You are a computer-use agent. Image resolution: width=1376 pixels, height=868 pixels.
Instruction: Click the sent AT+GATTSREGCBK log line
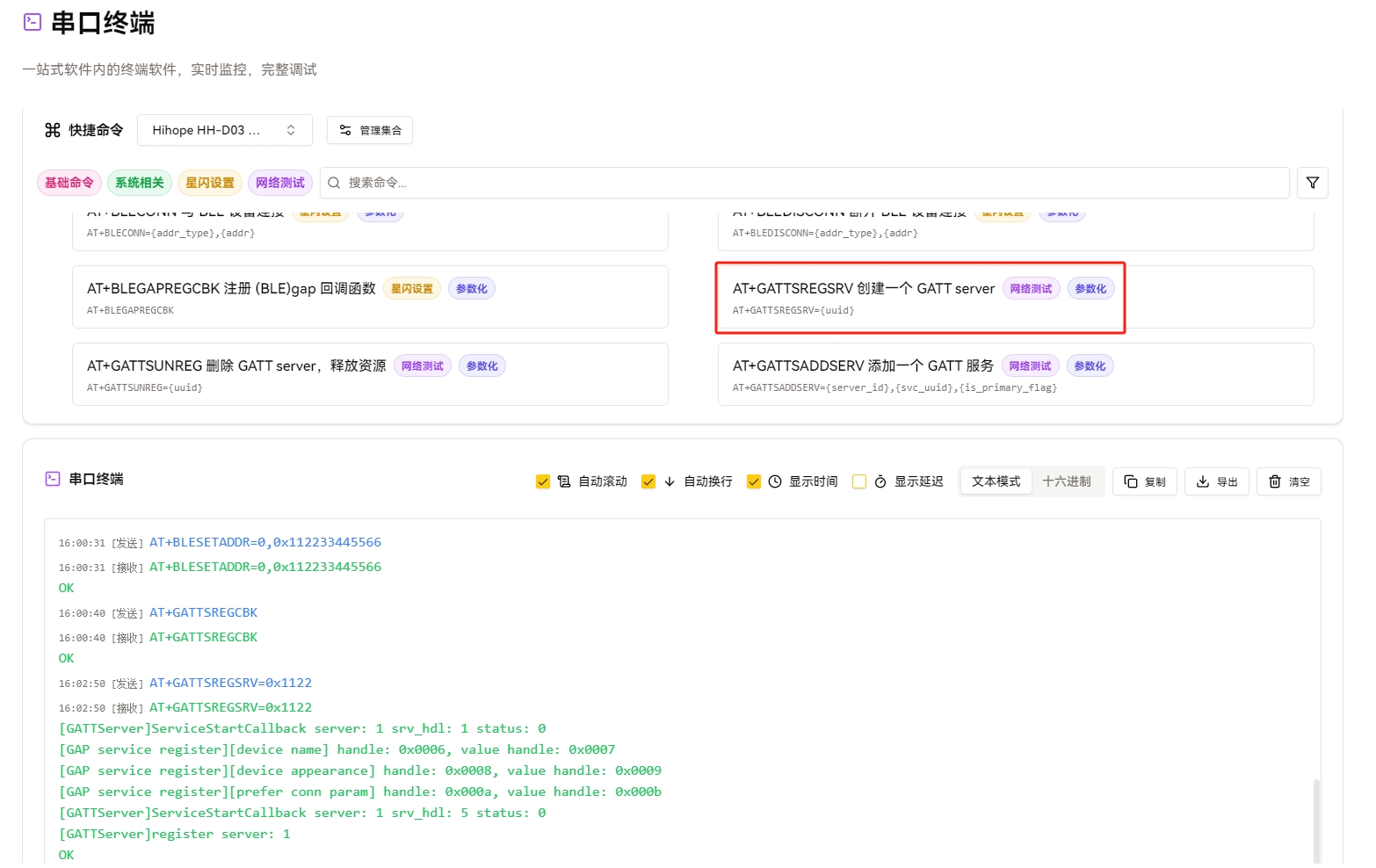(x=204, y=612)
